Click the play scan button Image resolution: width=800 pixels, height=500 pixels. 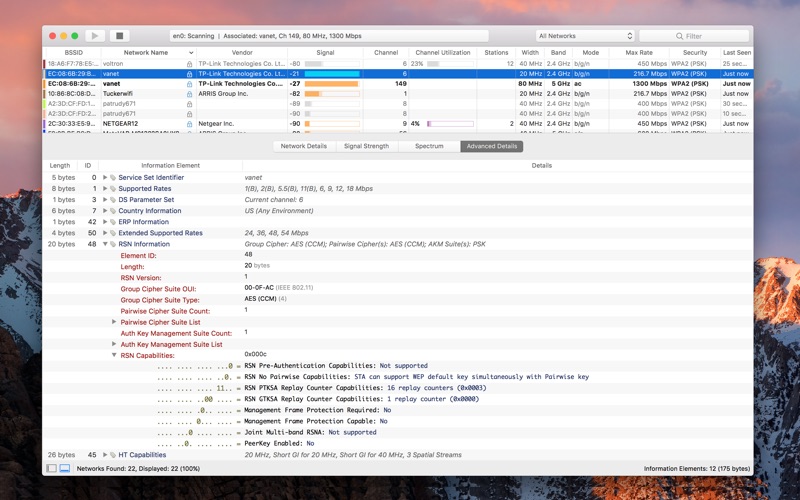click(95, 36)
